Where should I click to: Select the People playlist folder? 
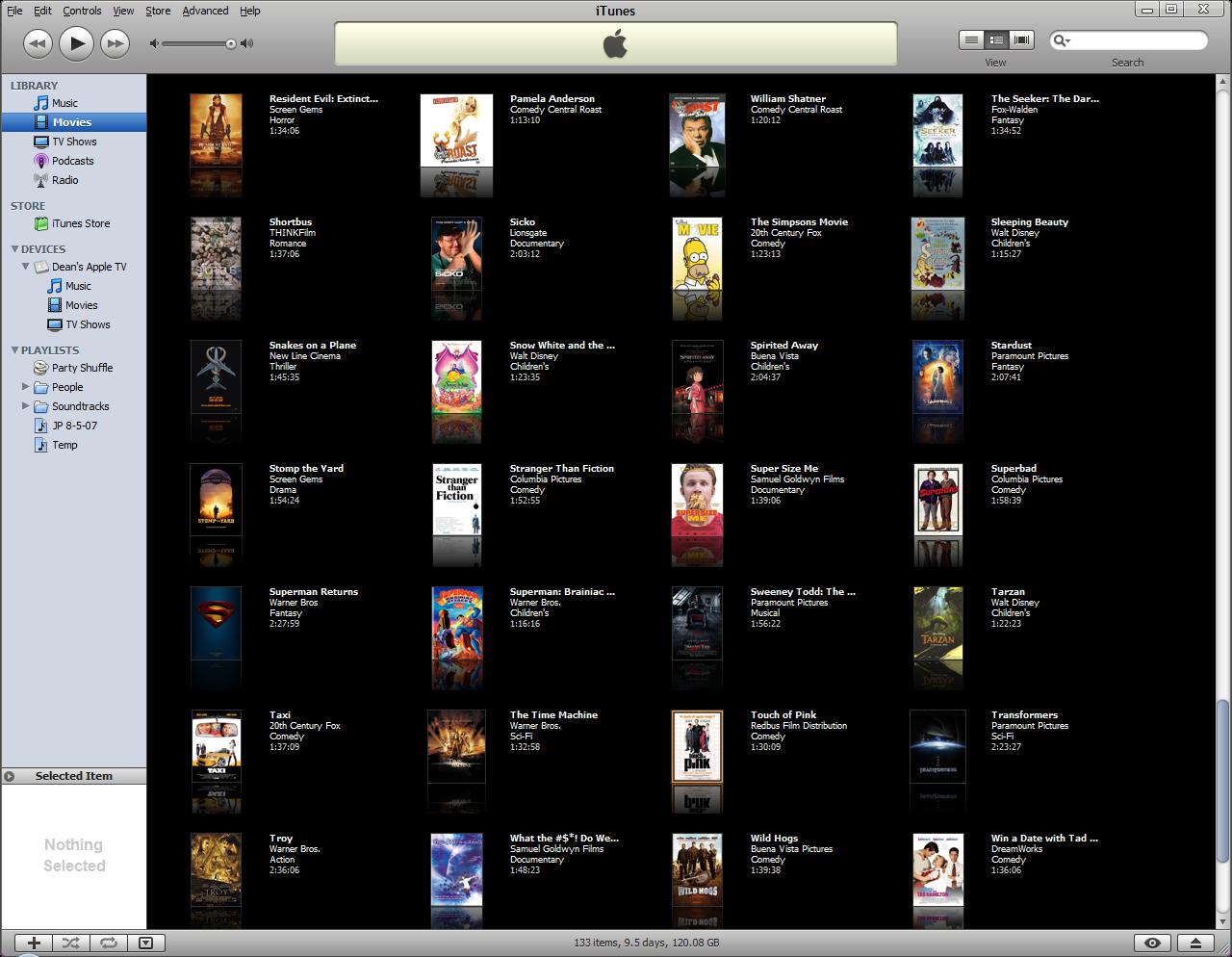click(67, 387)
